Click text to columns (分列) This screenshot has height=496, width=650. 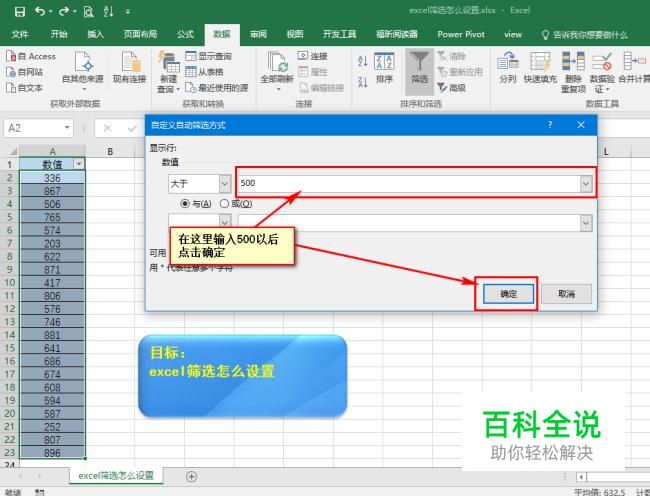pos(508,68)
